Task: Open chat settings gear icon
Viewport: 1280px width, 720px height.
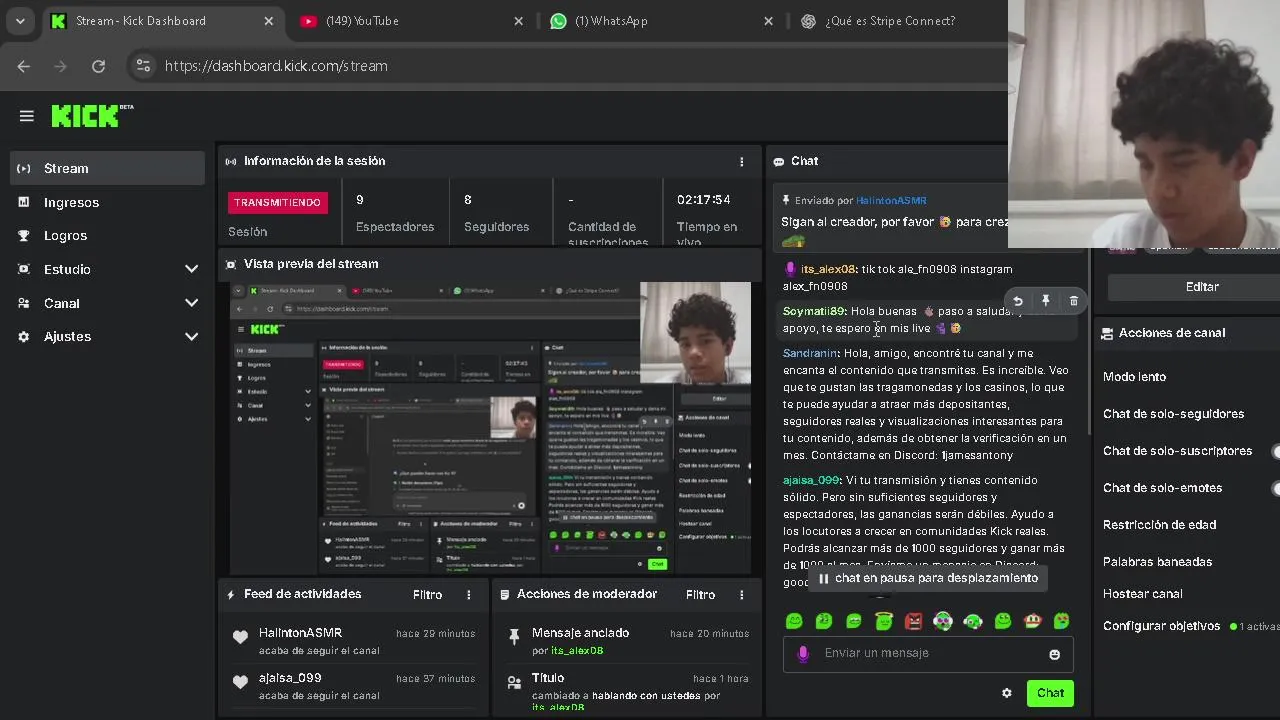Action: pyautogui.click(x=1007, y=693)
